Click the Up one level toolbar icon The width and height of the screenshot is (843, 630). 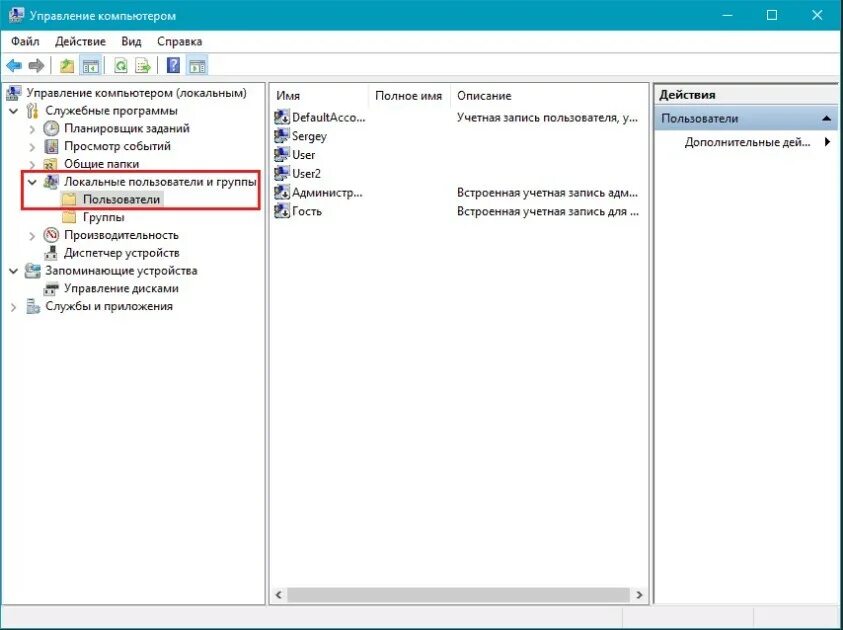point(67,66)
